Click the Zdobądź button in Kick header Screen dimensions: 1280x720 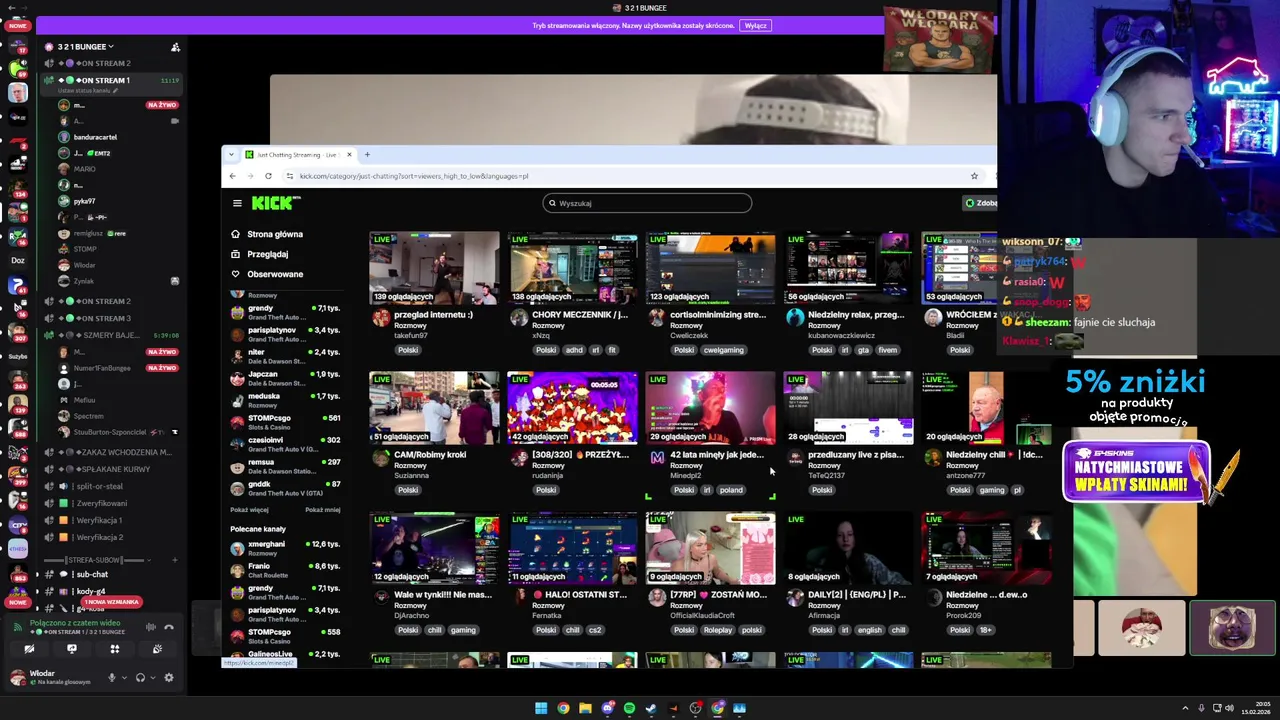[x=981, y=203]
